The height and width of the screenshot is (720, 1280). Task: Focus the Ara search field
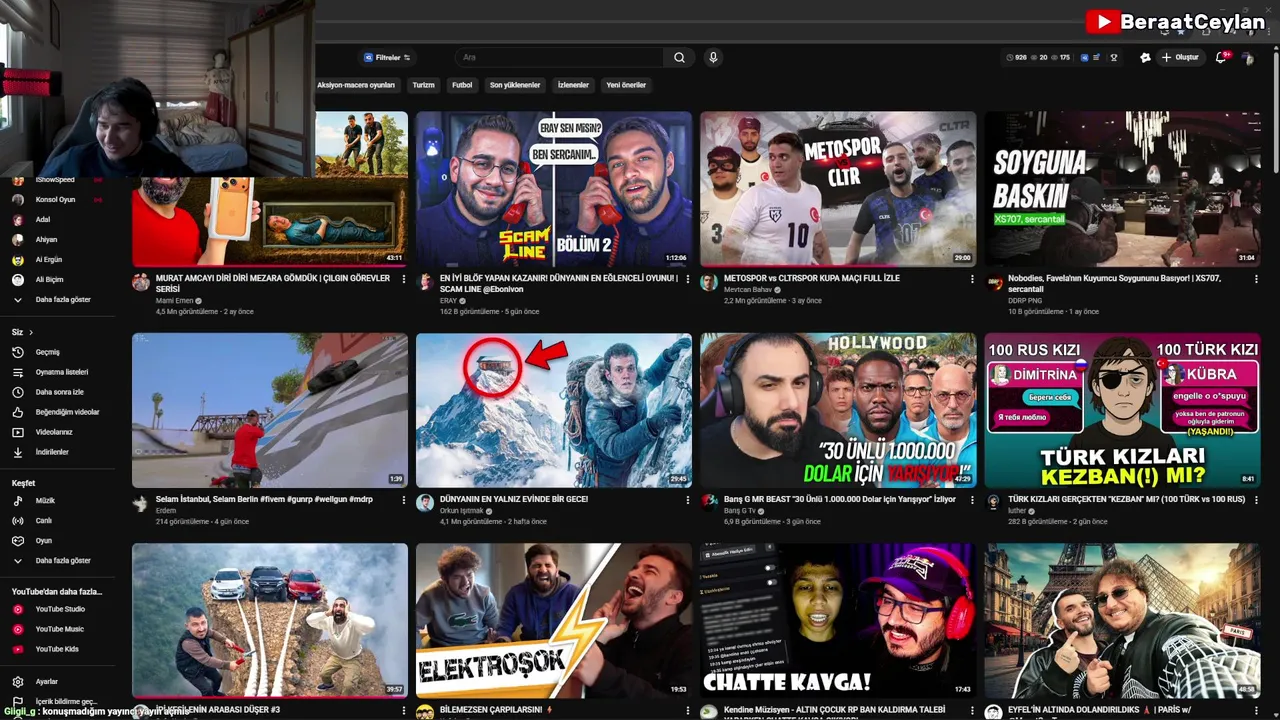pyautogui.click(x=560, y=58)
